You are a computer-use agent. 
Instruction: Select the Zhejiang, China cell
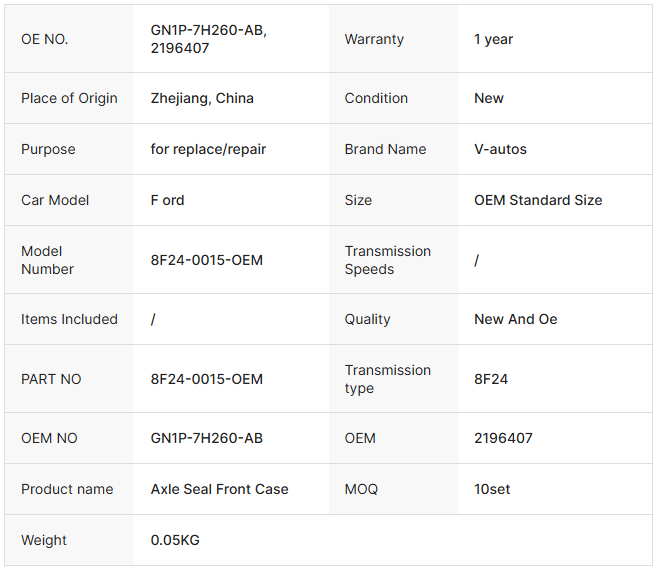pos(202,98)
